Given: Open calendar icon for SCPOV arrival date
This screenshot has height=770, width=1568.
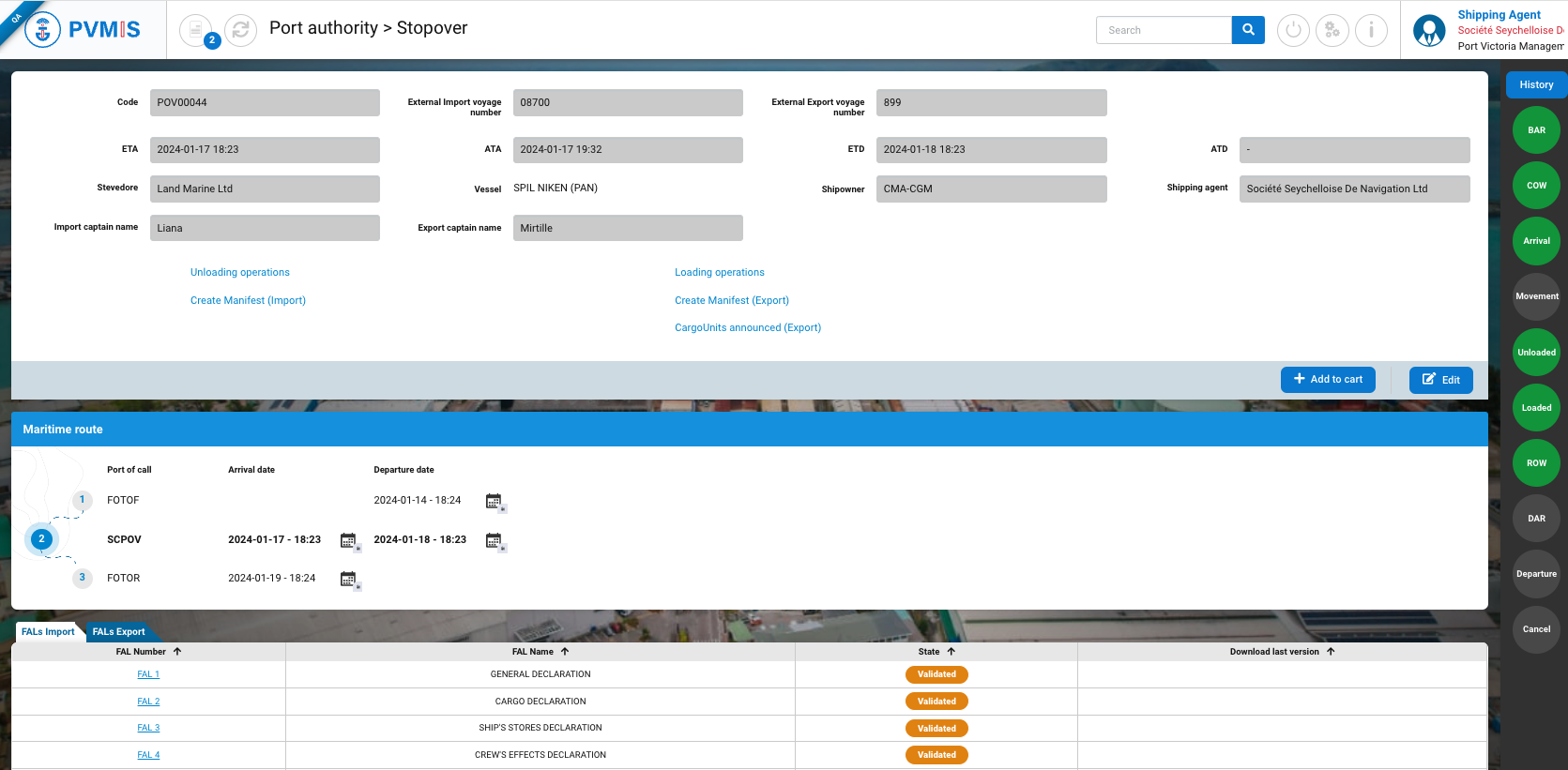Looking at the screenshot, I should click(349, 541).
